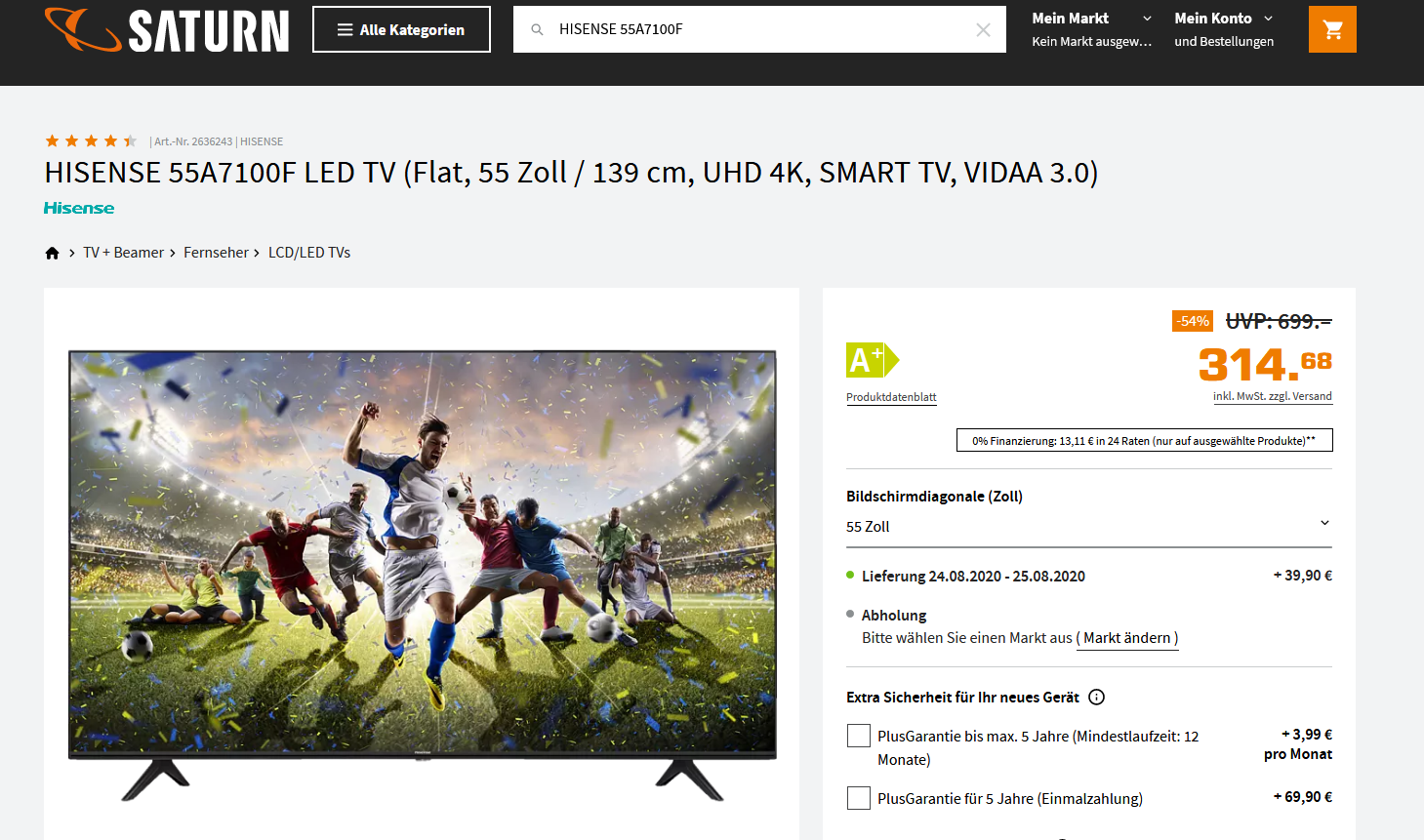
Task: Click the Hisense brand logo
Action: click(x=79, y=208)
